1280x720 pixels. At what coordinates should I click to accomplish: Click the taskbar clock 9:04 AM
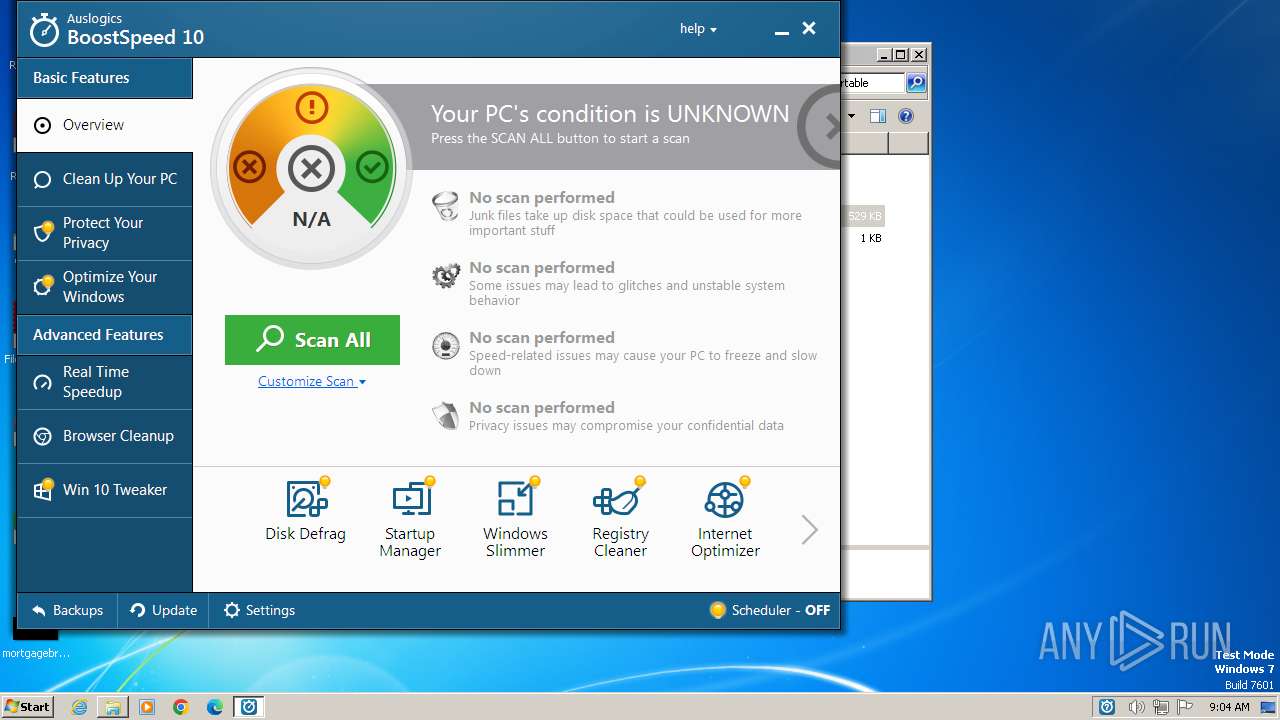(1229, 707)
